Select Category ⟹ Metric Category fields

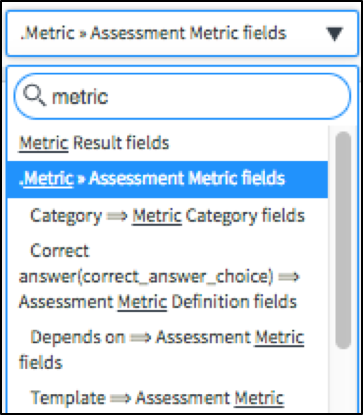pos(167,216)
